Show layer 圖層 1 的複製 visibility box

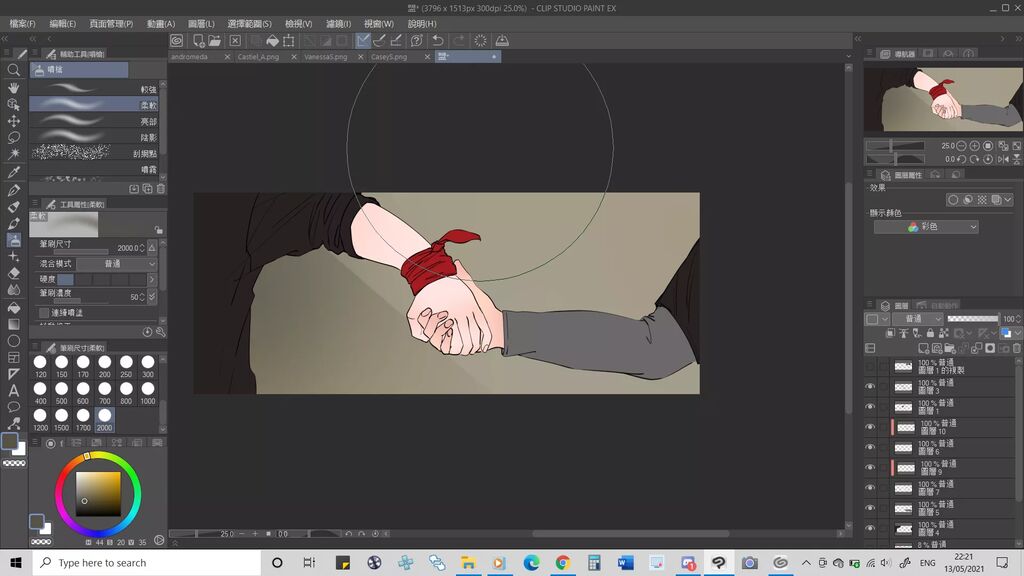tap(870, 366)
